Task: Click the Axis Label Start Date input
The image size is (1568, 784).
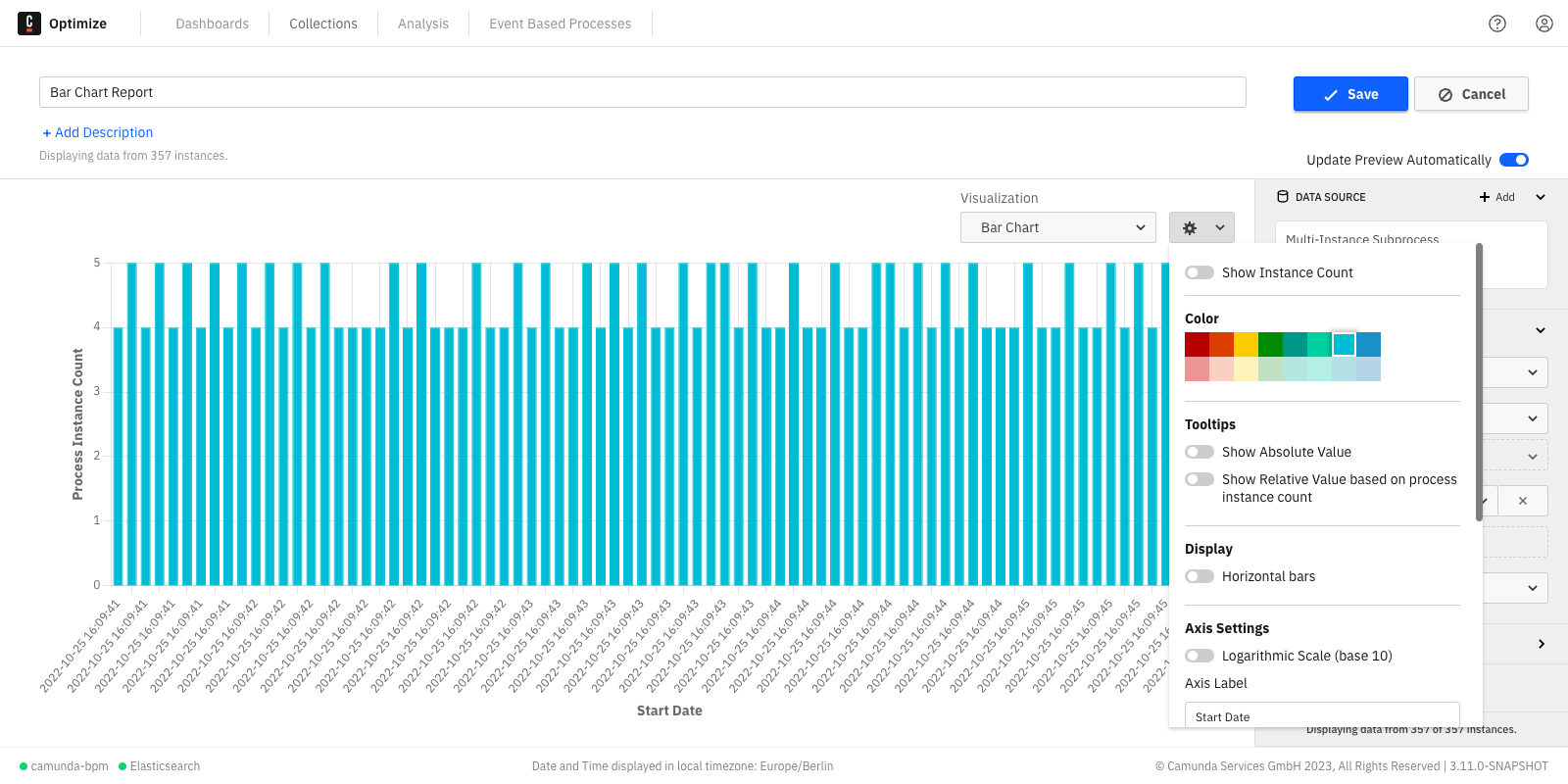Action: point(1322,715)
